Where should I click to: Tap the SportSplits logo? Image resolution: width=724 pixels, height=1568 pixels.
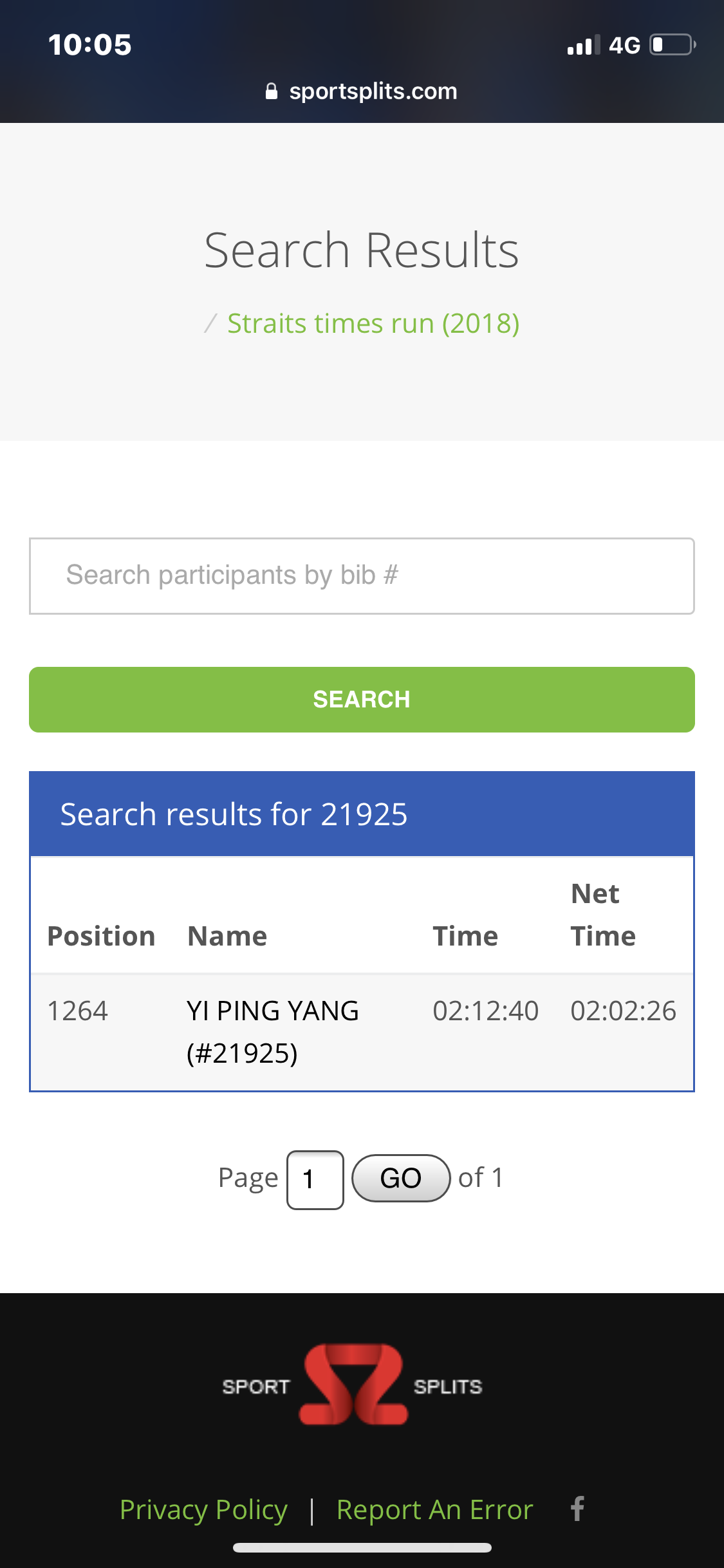pos(353,1385)
